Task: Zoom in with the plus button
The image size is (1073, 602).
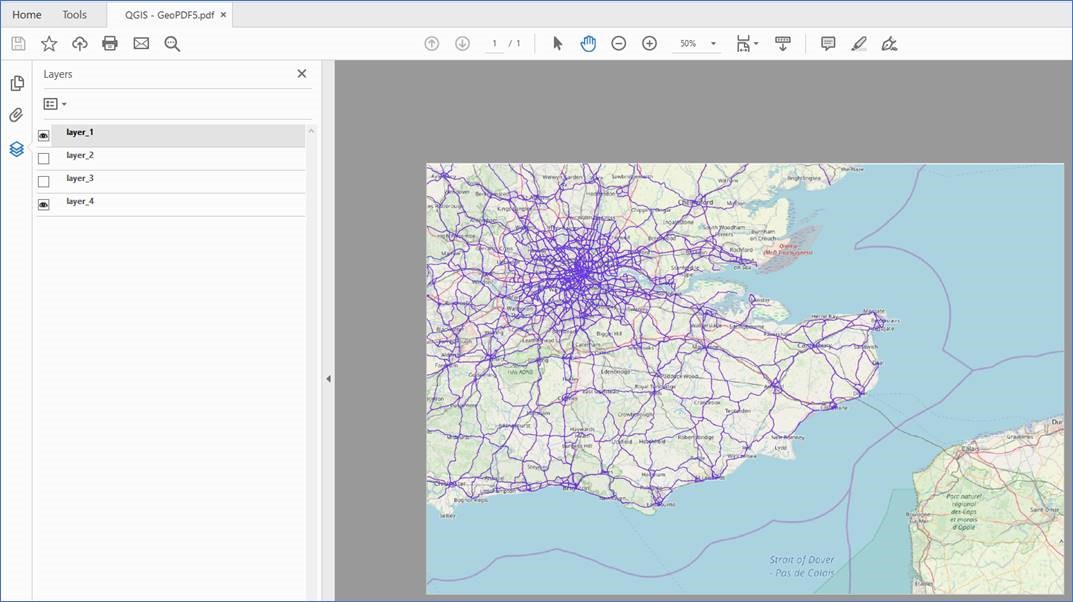Action: coord(648,43)
